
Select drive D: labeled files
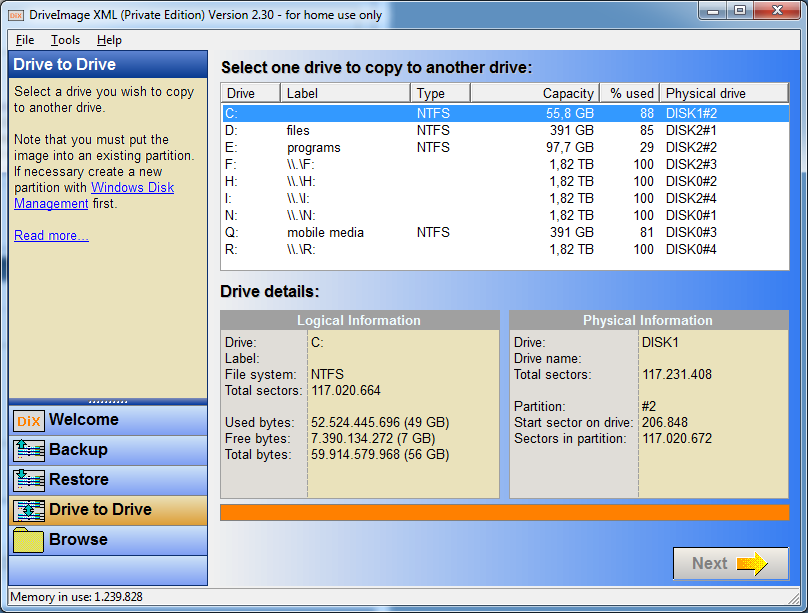506,130
